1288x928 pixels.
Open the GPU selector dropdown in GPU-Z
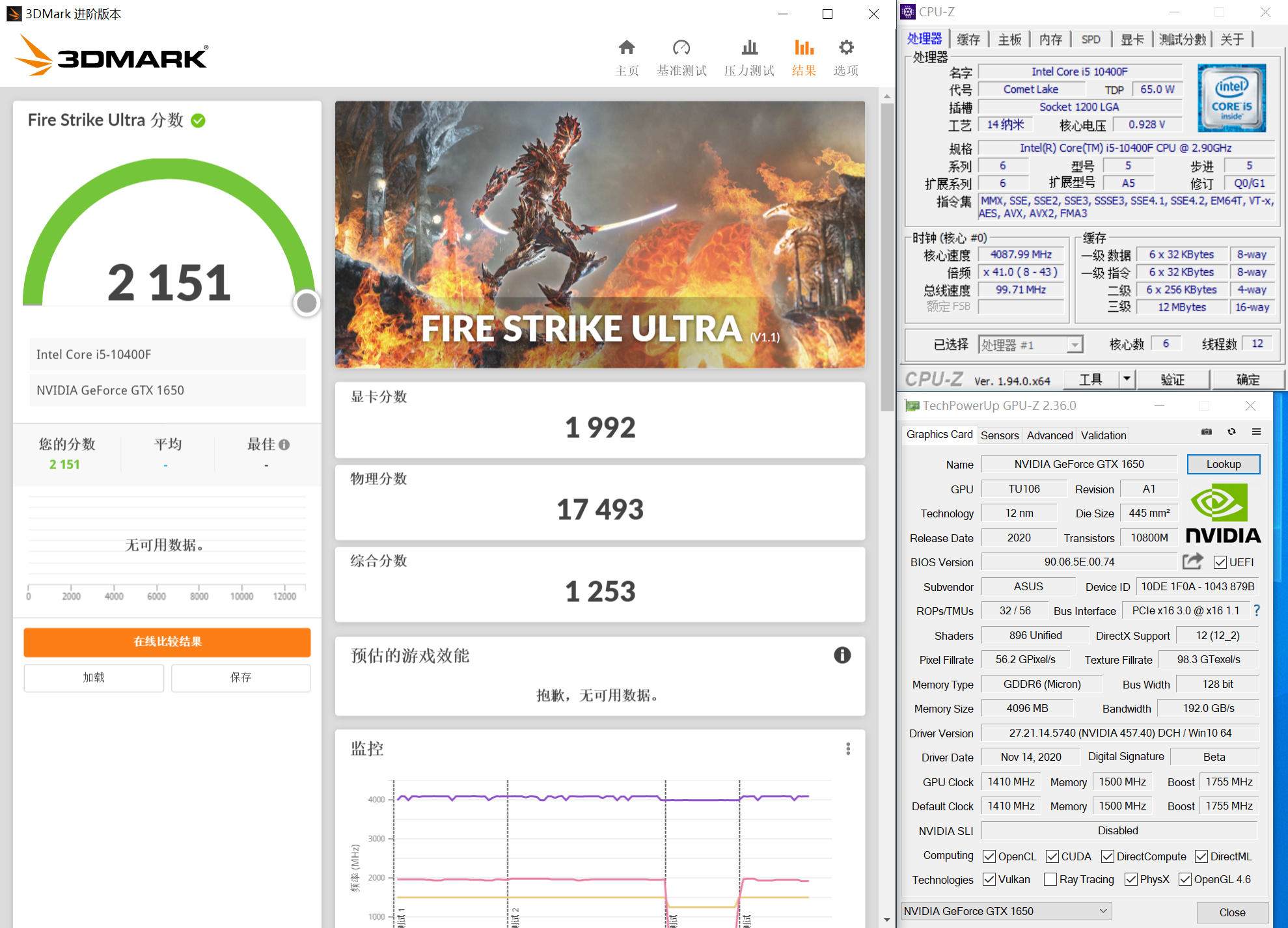pos(1006,911)
